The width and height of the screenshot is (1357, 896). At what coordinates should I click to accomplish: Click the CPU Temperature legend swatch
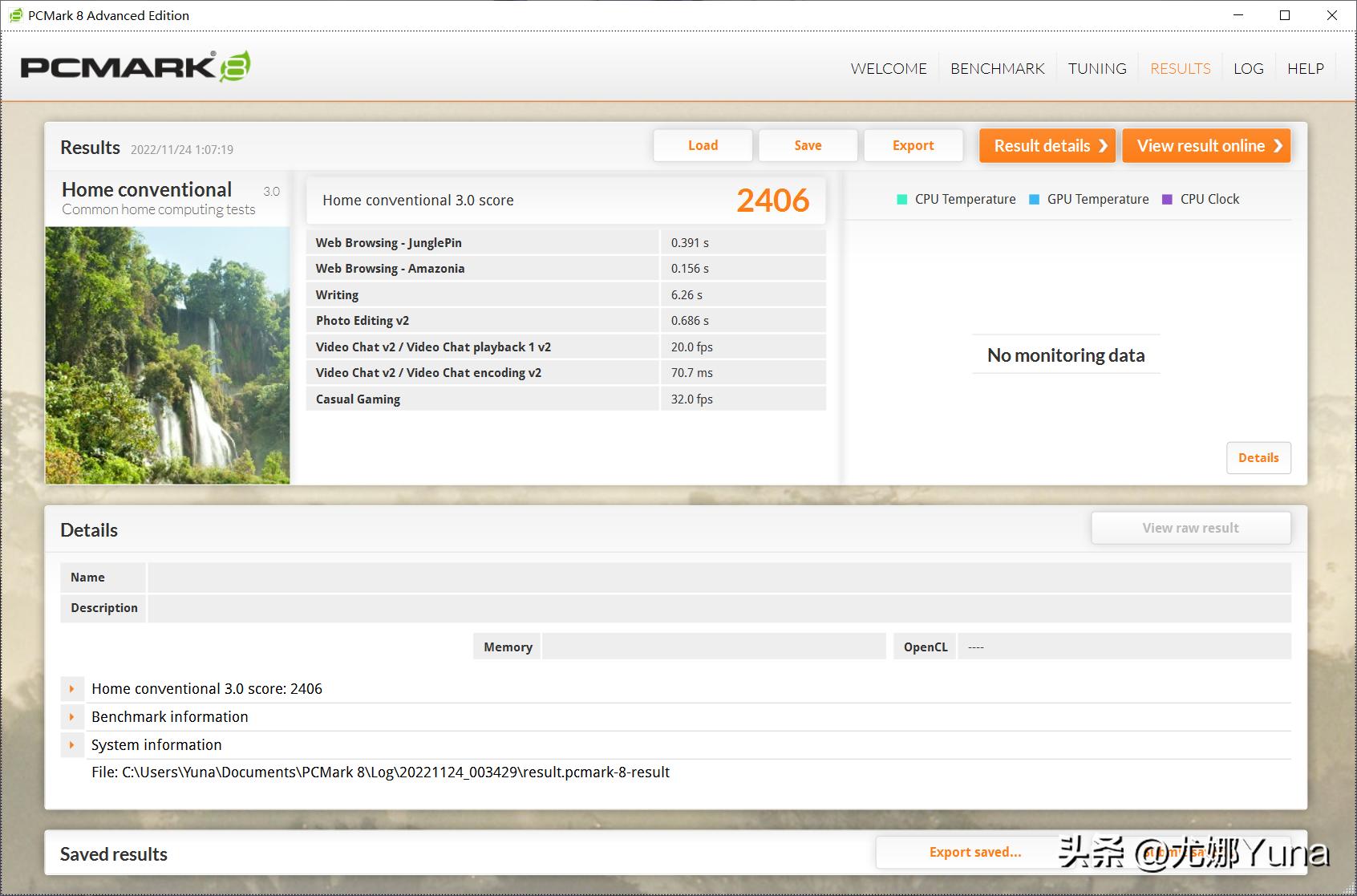point(902,200)
